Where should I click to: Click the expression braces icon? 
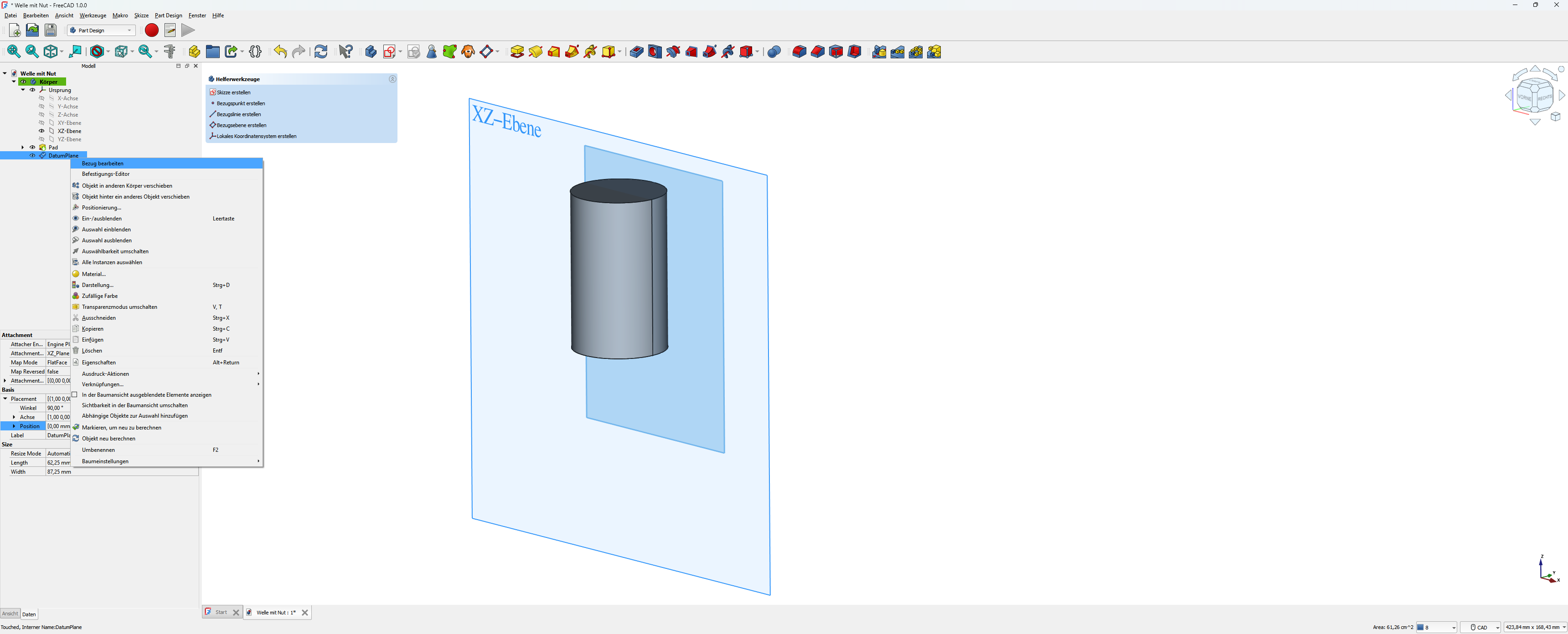[255, 52]
